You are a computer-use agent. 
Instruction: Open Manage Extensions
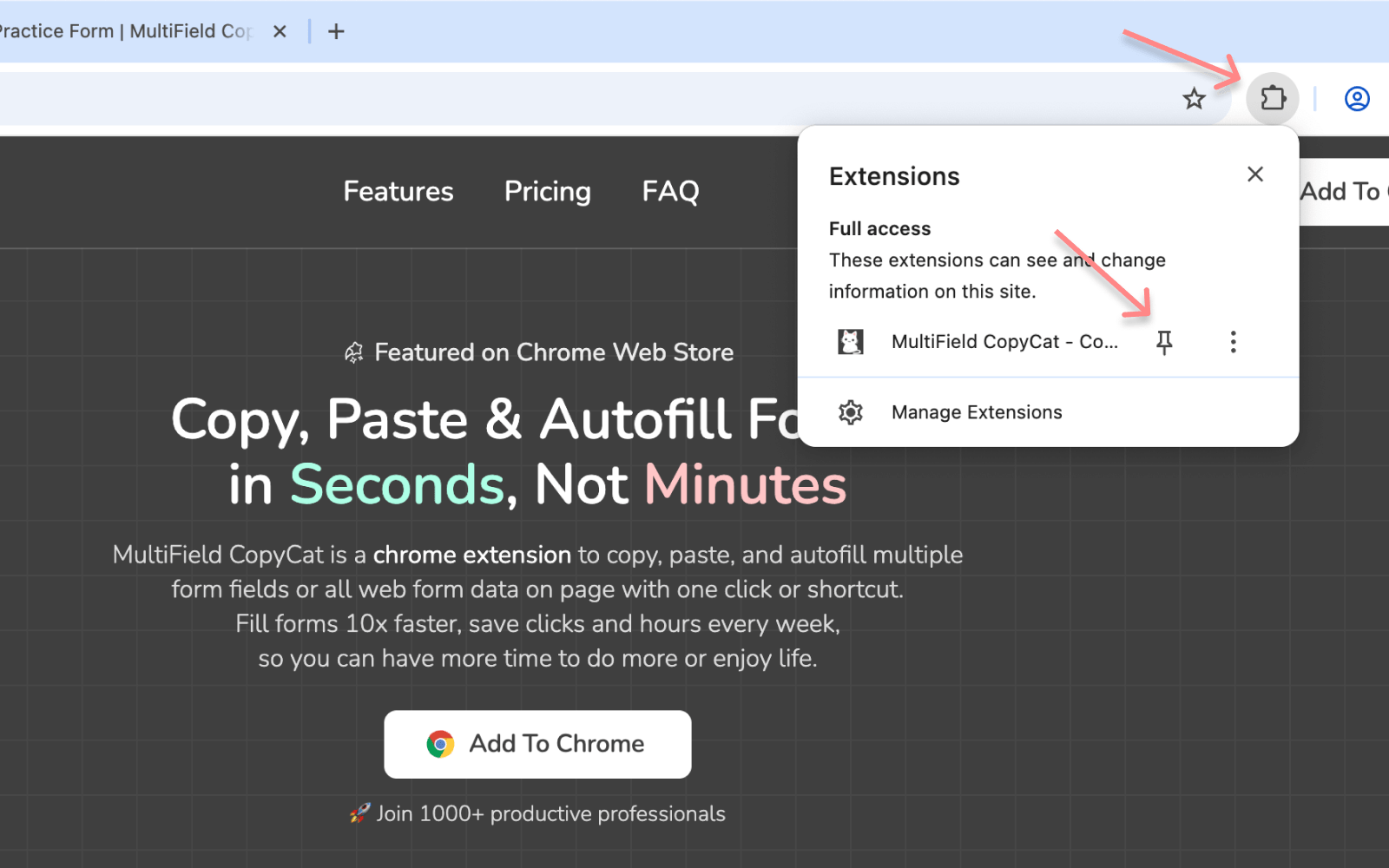coord(976,412)
